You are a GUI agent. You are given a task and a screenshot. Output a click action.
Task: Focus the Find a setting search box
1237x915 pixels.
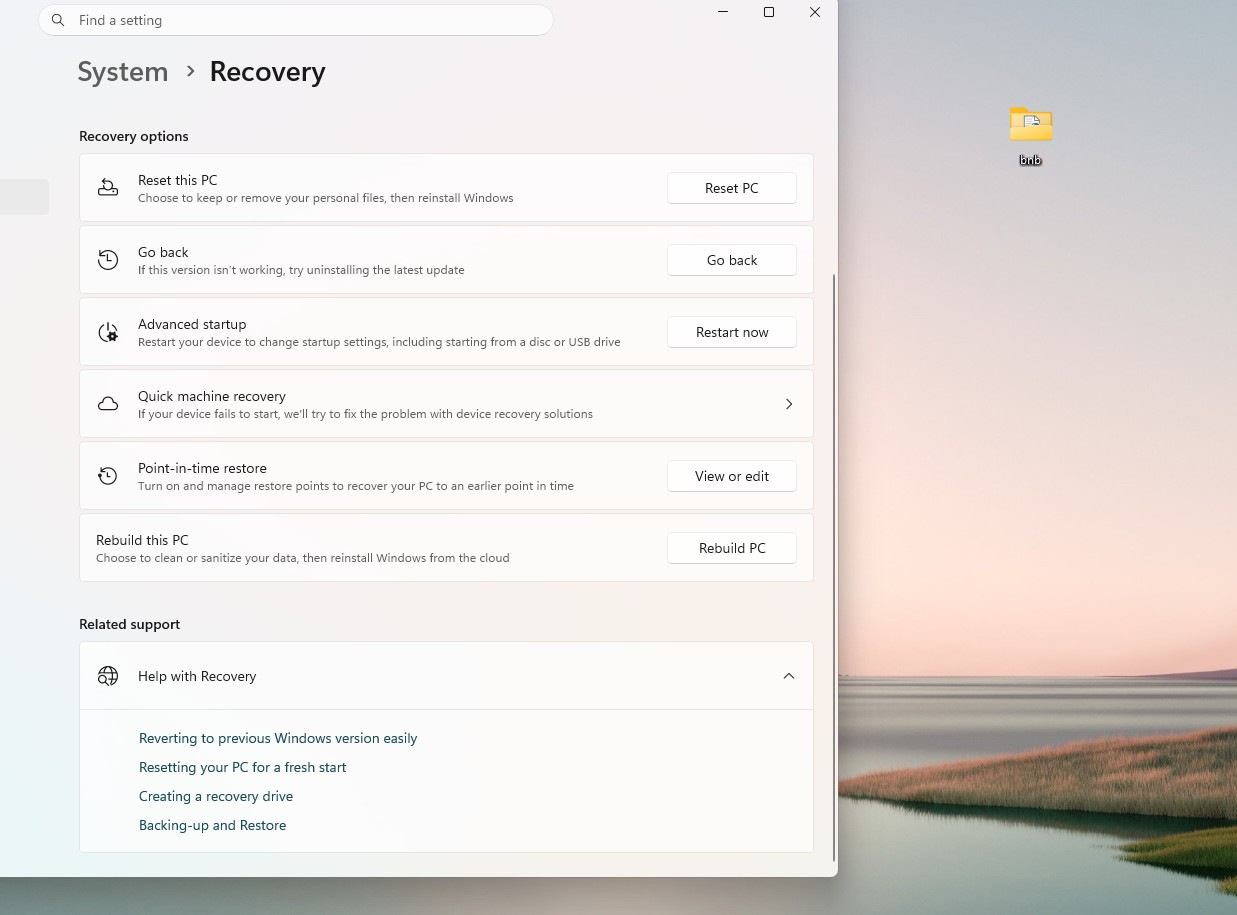296,20
